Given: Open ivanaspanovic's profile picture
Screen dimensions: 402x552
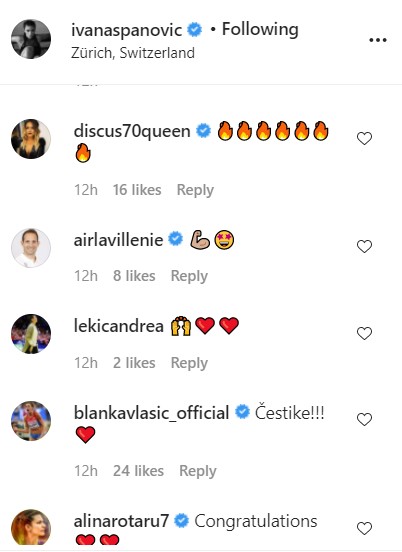Looking at the screenshot, I should coord(31,39).
